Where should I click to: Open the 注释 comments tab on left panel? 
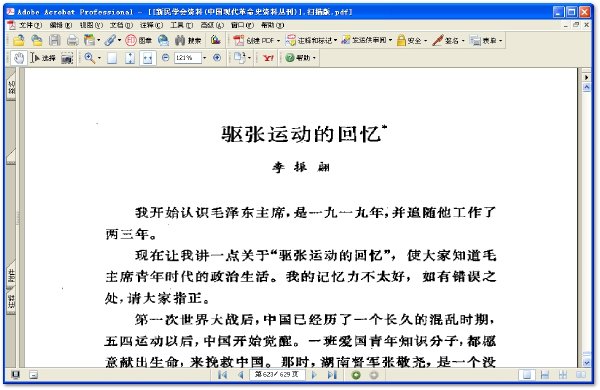pos(11,301)
